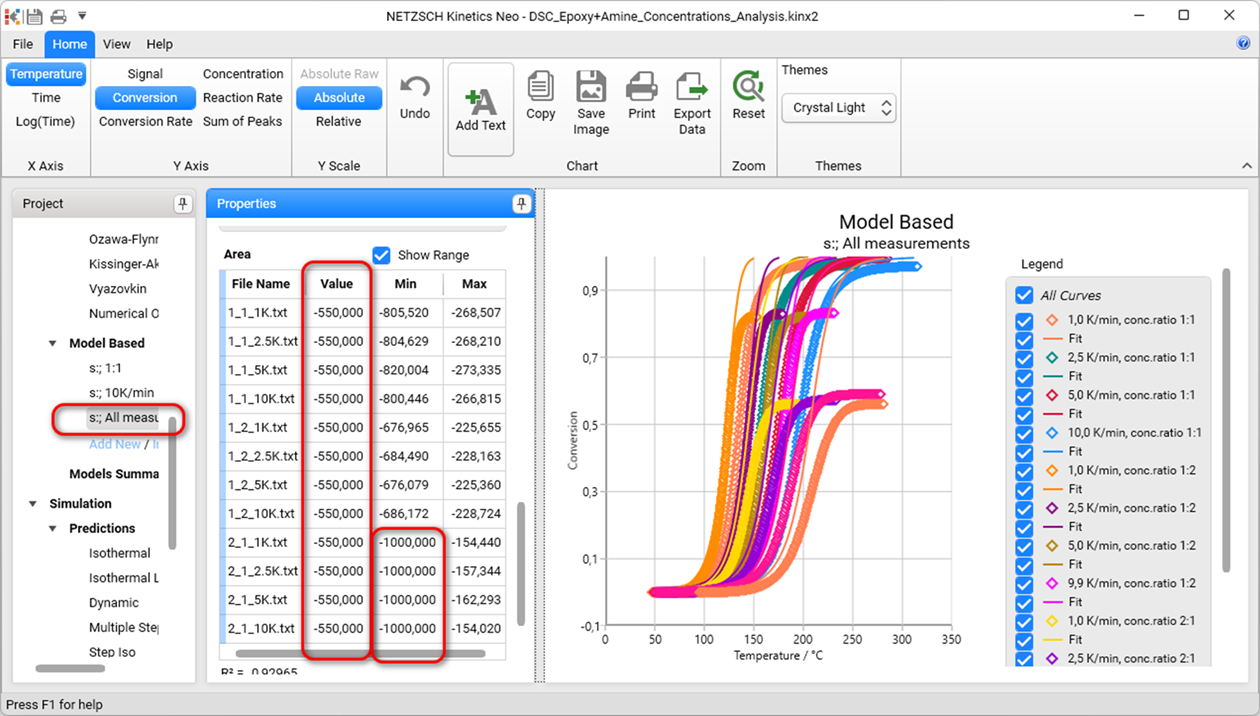
Task: Select Conversion Rate for the Y axis
Action: 146,121
